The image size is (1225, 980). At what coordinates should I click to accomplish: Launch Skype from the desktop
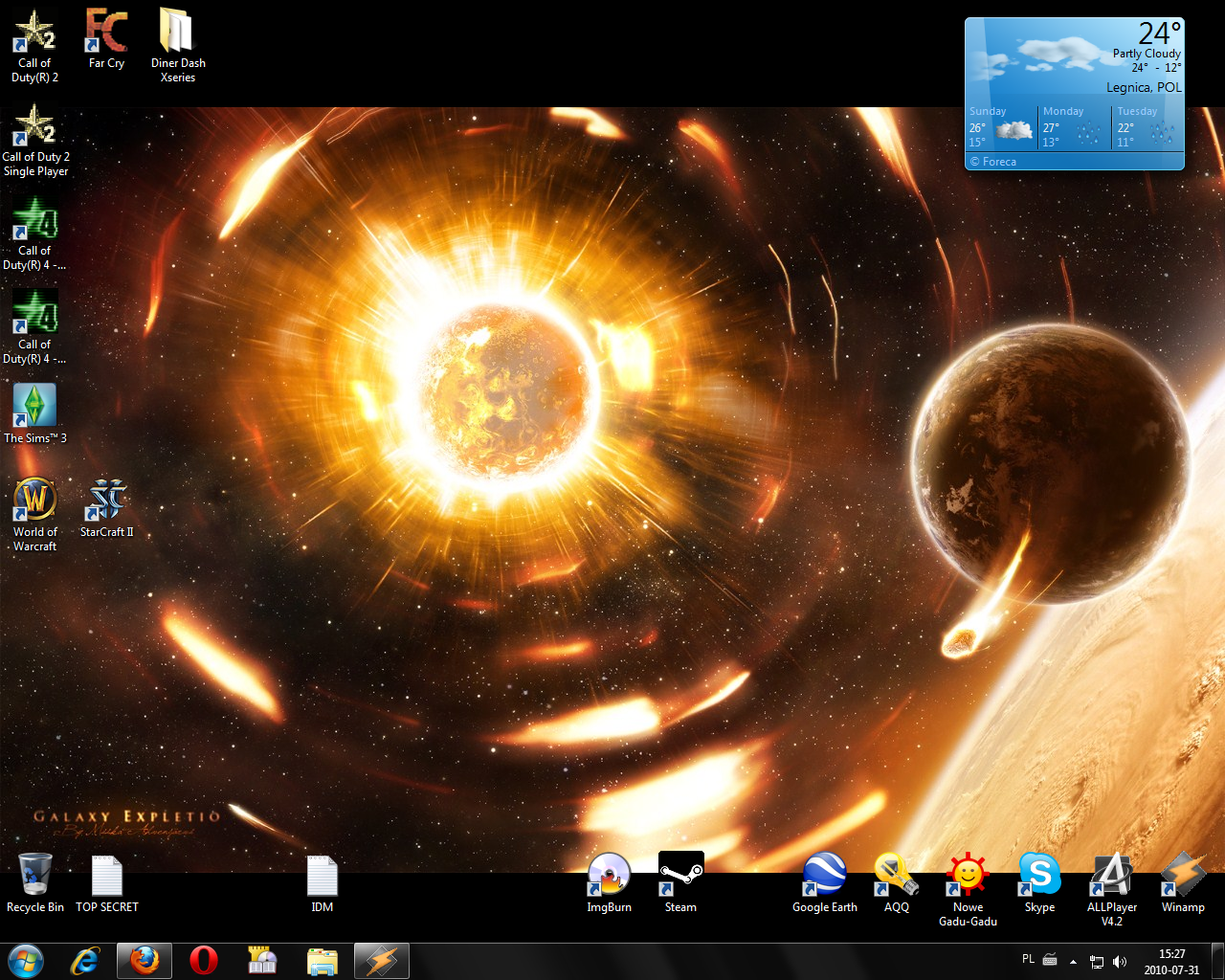click(x=1039, y=882)
